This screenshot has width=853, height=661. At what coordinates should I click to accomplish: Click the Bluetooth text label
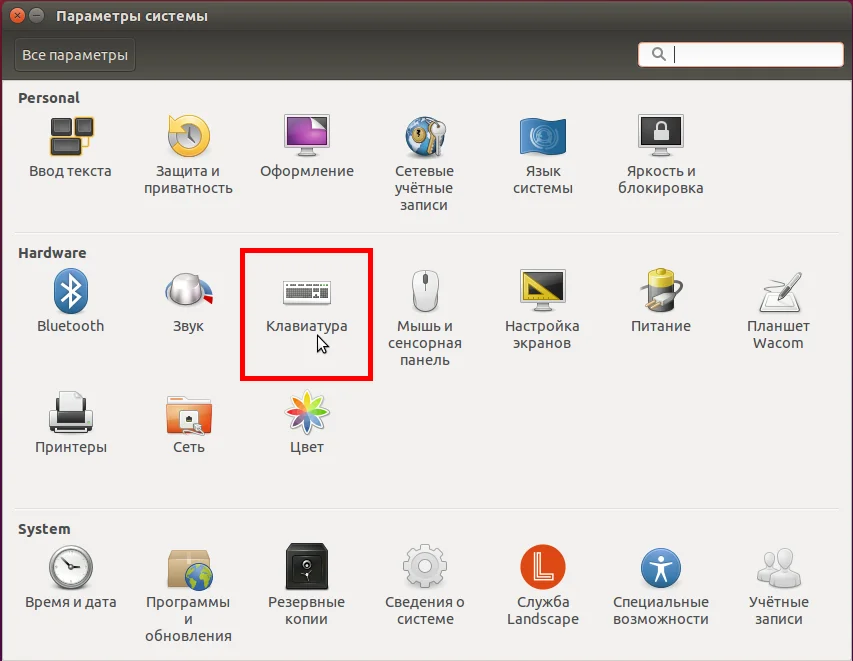[71, 326]
